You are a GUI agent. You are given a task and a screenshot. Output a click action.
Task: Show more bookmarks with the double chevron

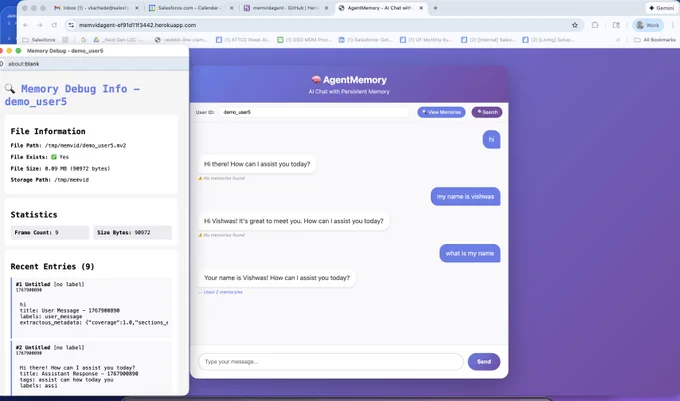(x=618, y=40)
